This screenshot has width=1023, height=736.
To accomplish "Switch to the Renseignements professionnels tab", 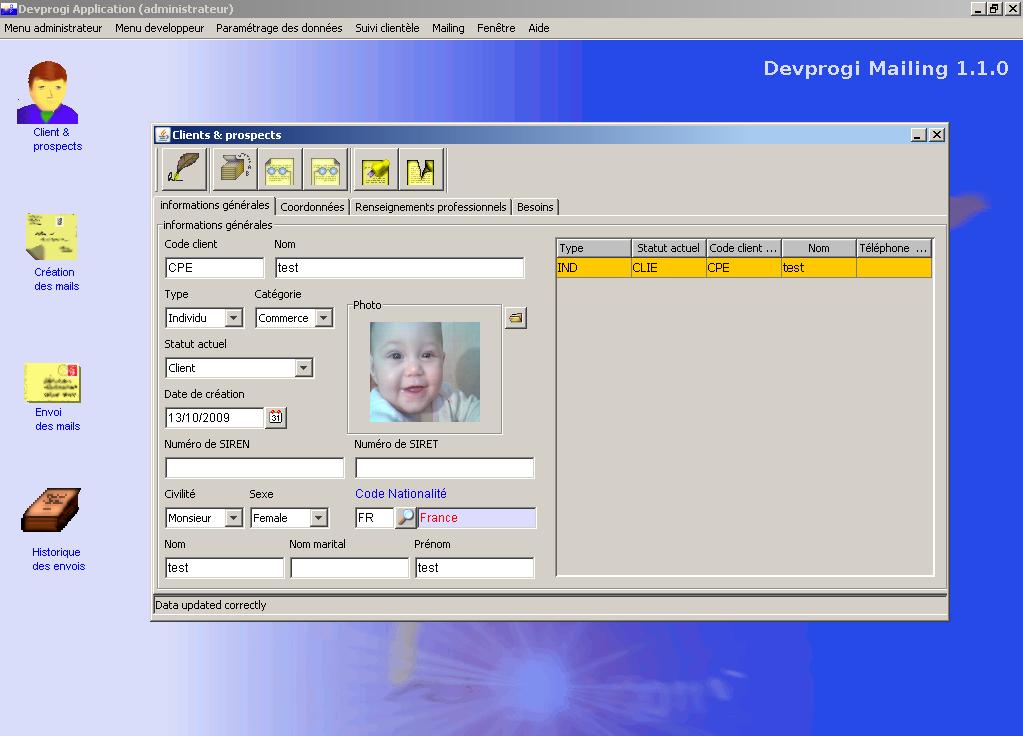I will [431, 207].
